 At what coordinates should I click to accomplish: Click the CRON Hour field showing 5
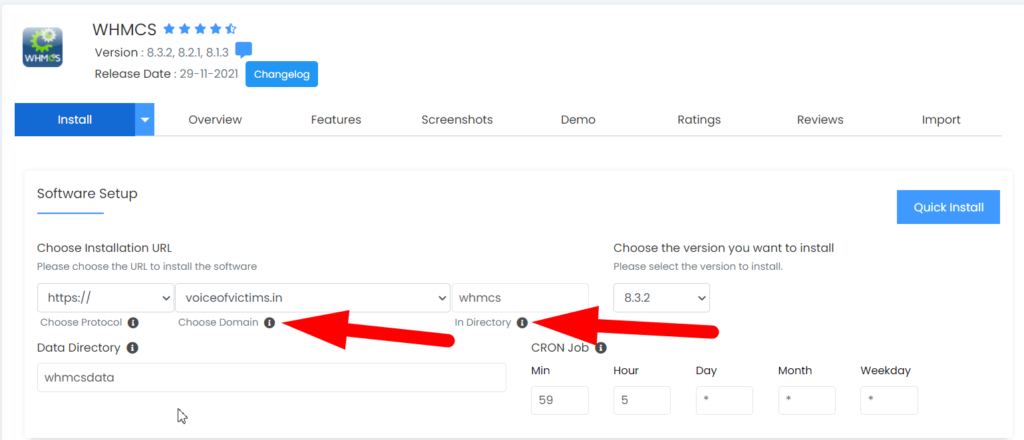tap(642, 400)
